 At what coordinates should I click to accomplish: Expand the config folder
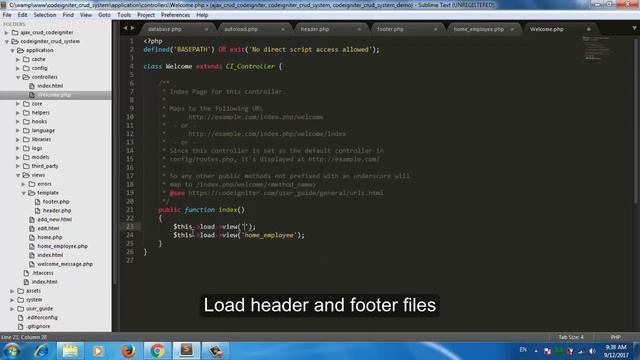coord(18,69)
